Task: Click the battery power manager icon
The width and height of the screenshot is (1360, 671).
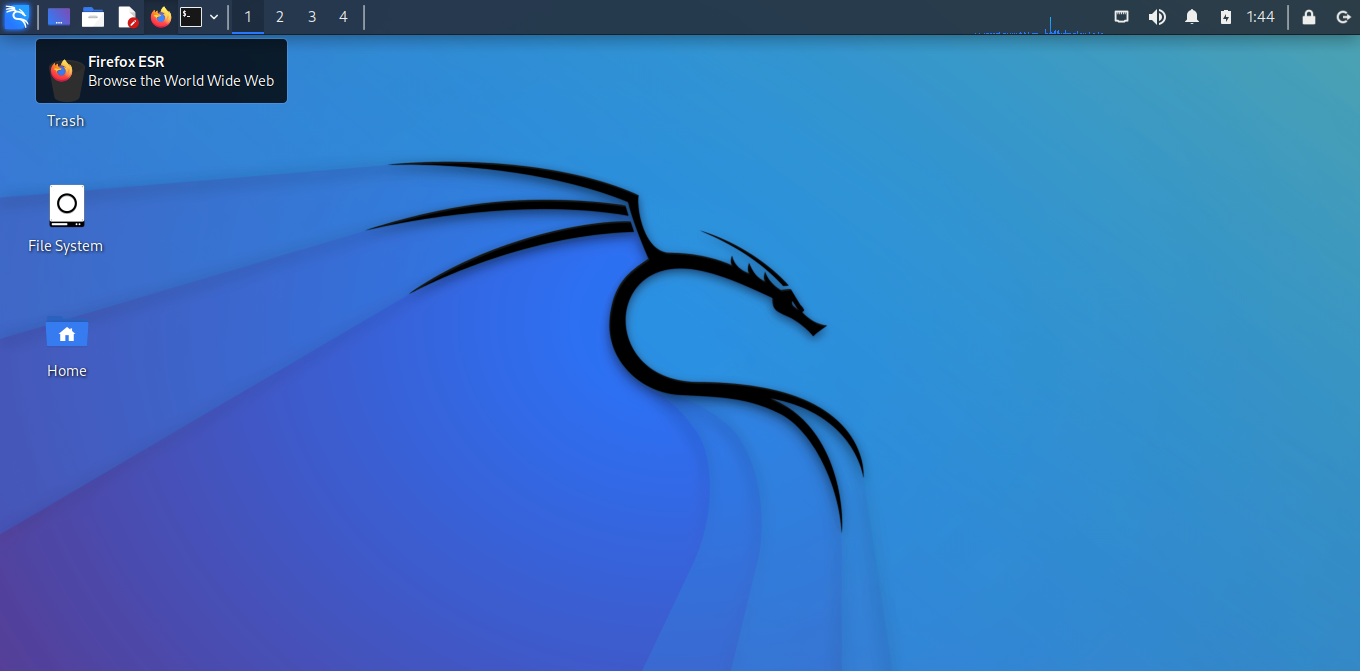Action: 1225,16
